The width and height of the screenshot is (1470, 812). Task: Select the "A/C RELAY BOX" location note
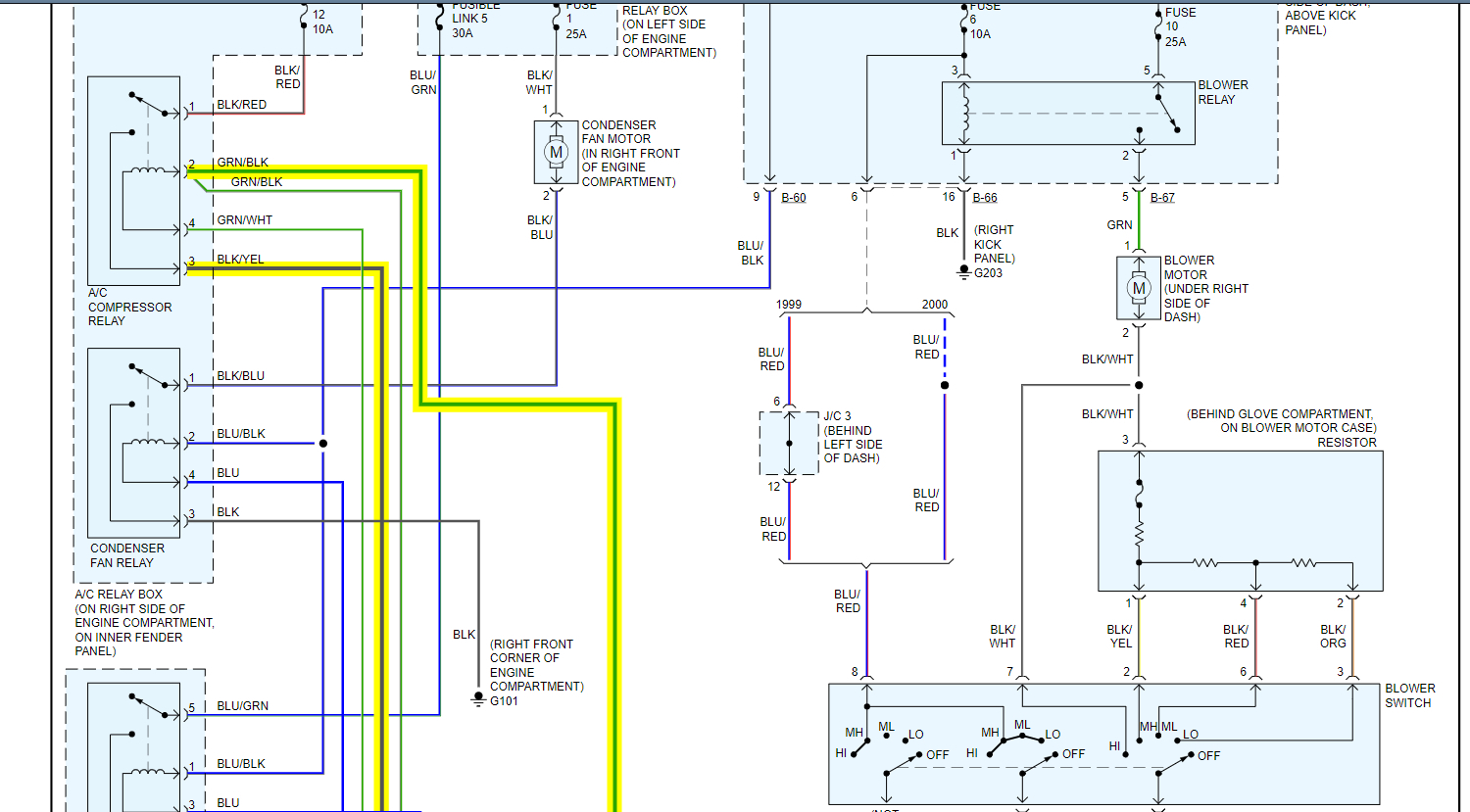coord(144,623)
